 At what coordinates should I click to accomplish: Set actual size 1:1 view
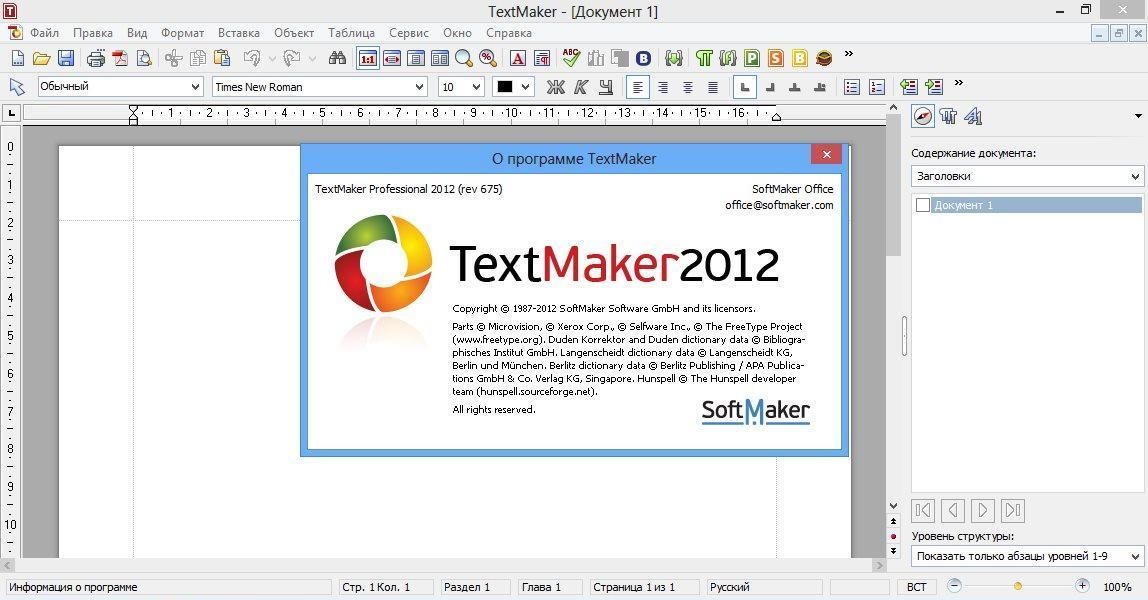(368, 59)
